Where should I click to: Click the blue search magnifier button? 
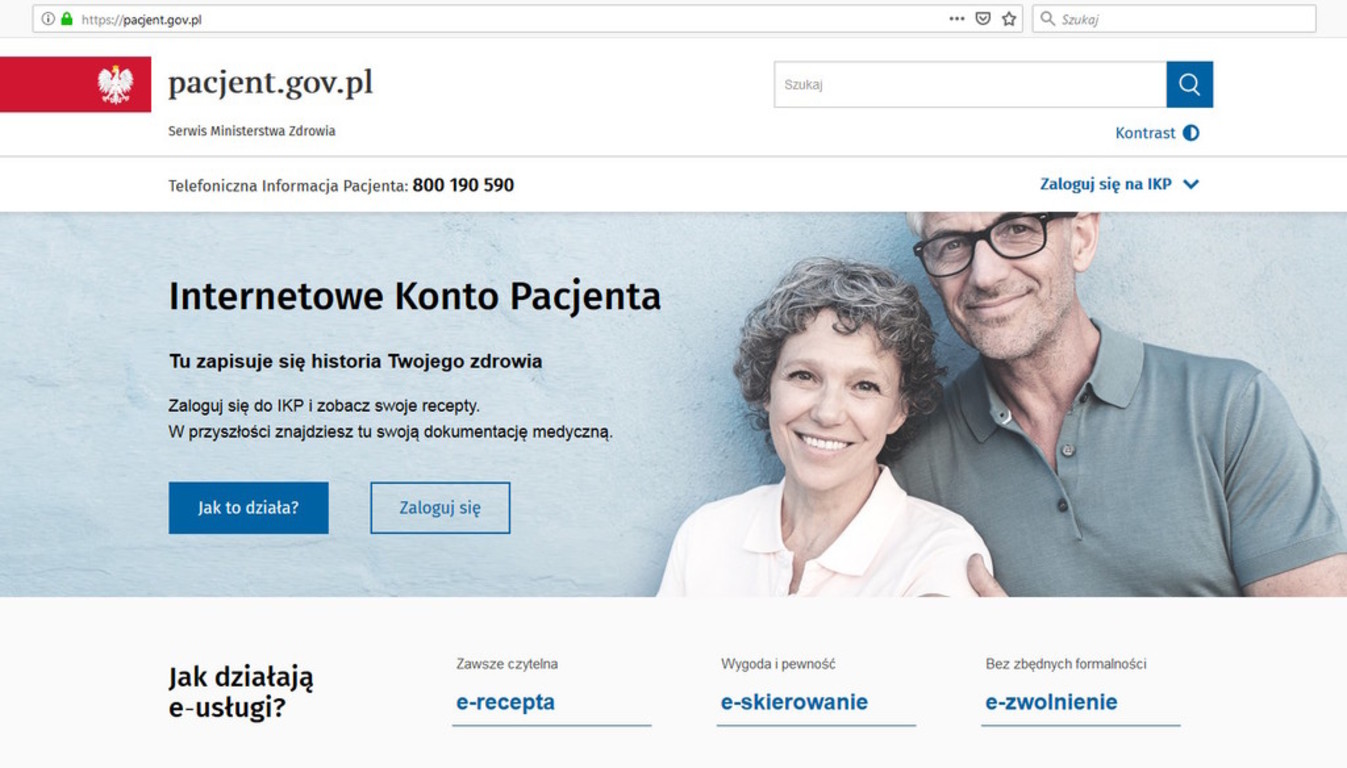click(x=1189, y=84)
